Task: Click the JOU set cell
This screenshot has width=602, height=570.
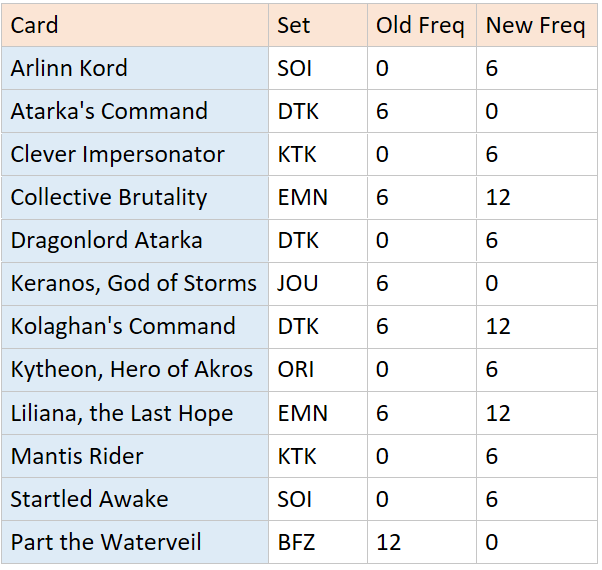Action: (x=318, y=284)
